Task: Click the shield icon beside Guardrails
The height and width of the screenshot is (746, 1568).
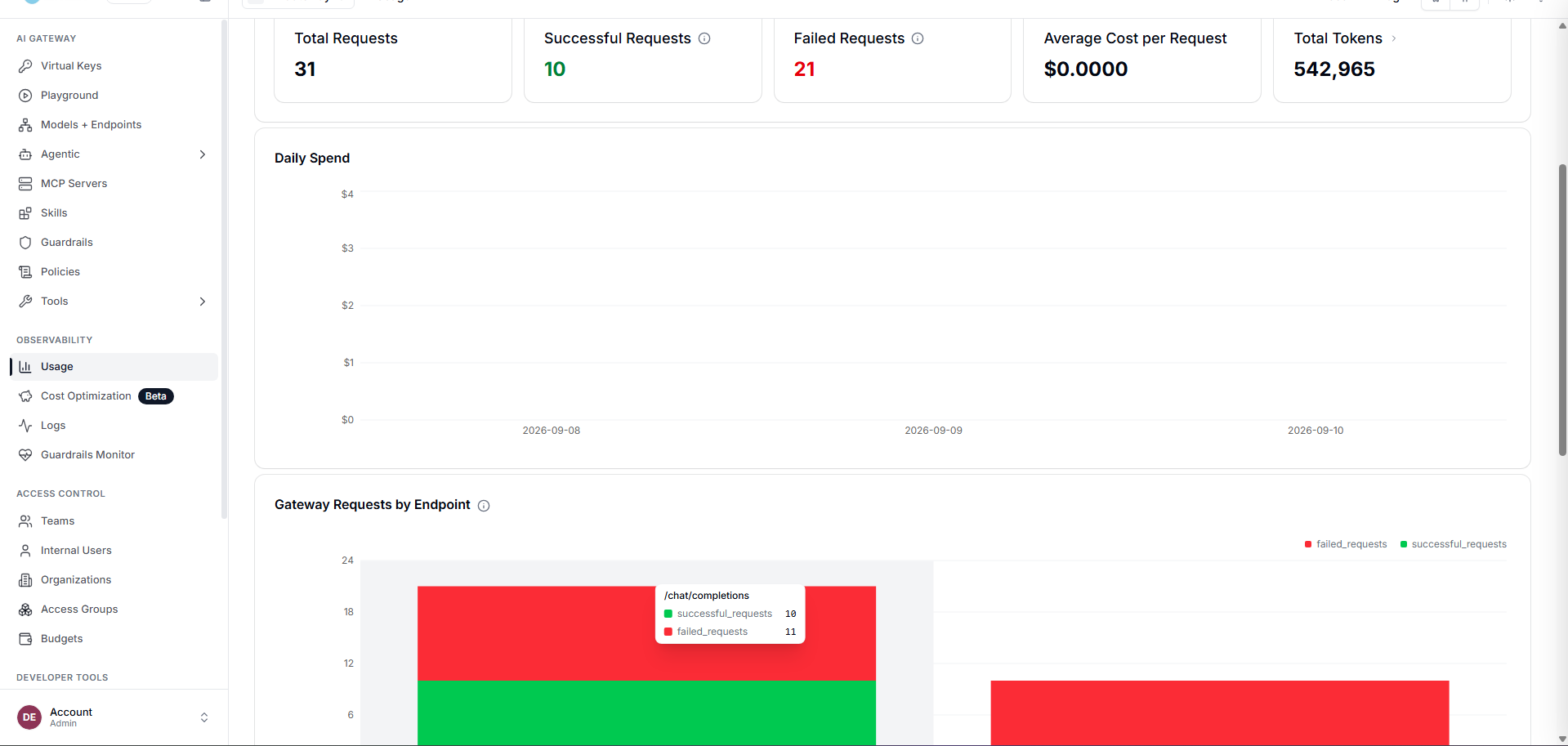Action: [x=25, y=243]
